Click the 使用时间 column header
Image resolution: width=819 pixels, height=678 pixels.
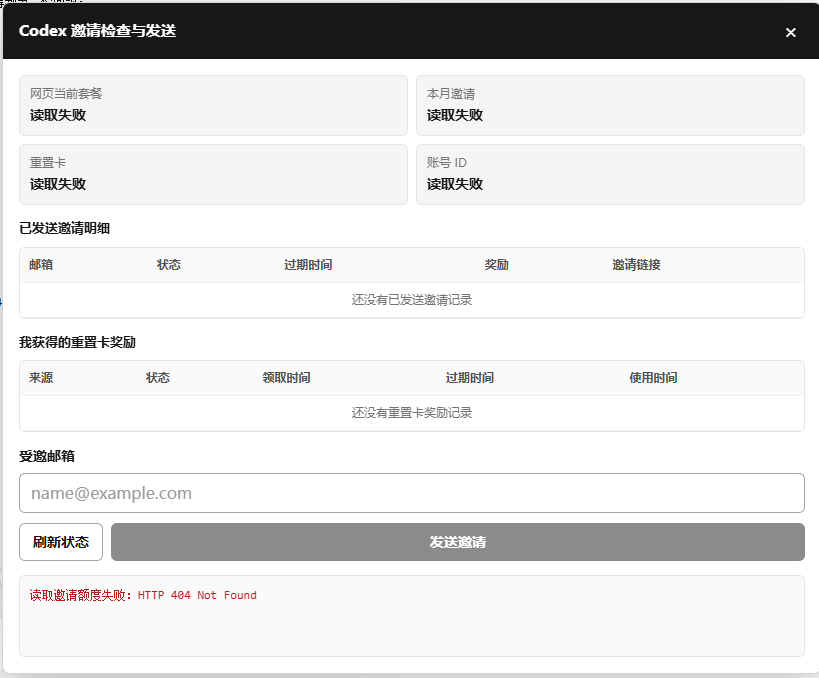653,378
